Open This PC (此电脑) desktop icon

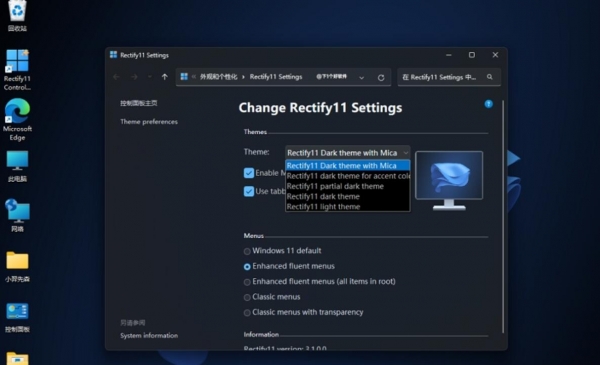pos(17,166)
